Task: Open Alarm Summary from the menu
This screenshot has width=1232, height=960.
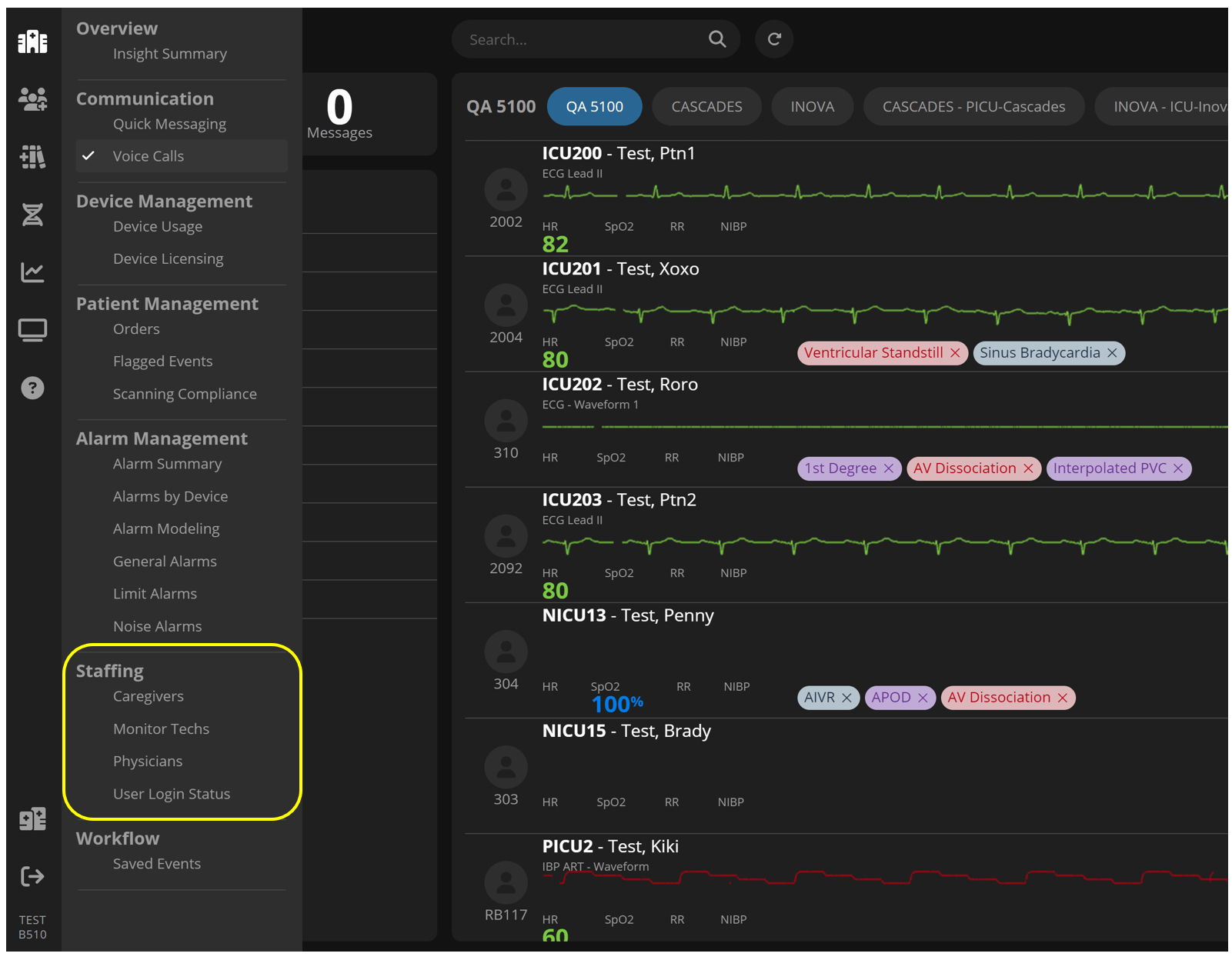Action: pos(167,464)
